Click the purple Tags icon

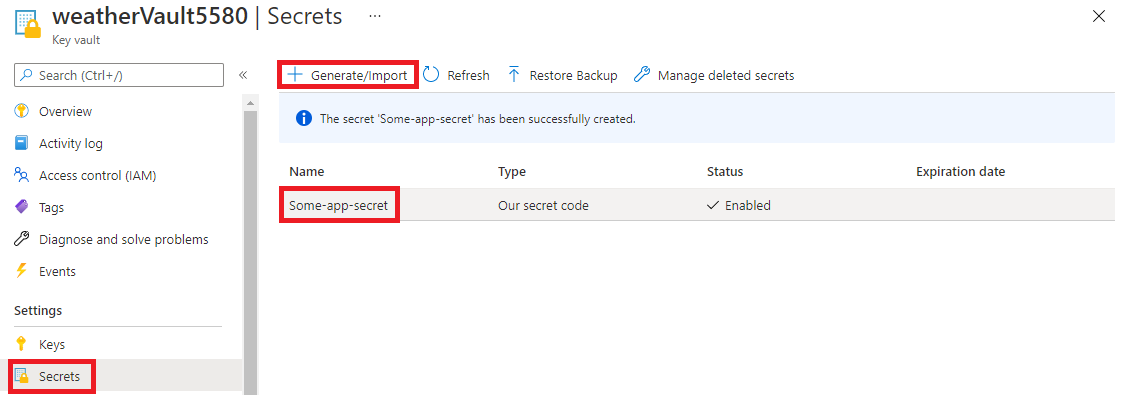tap(21, 207)
